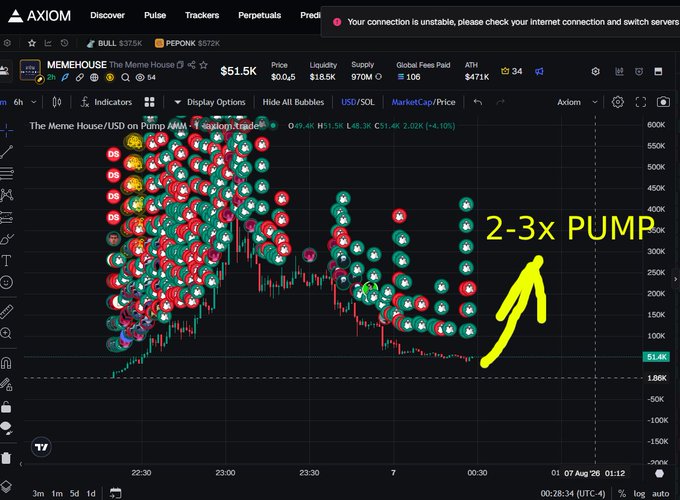Viewport: 680px width, 500px height.
Task: Open the chart-line icon in the ticker bar
Action: pos(48,43)
